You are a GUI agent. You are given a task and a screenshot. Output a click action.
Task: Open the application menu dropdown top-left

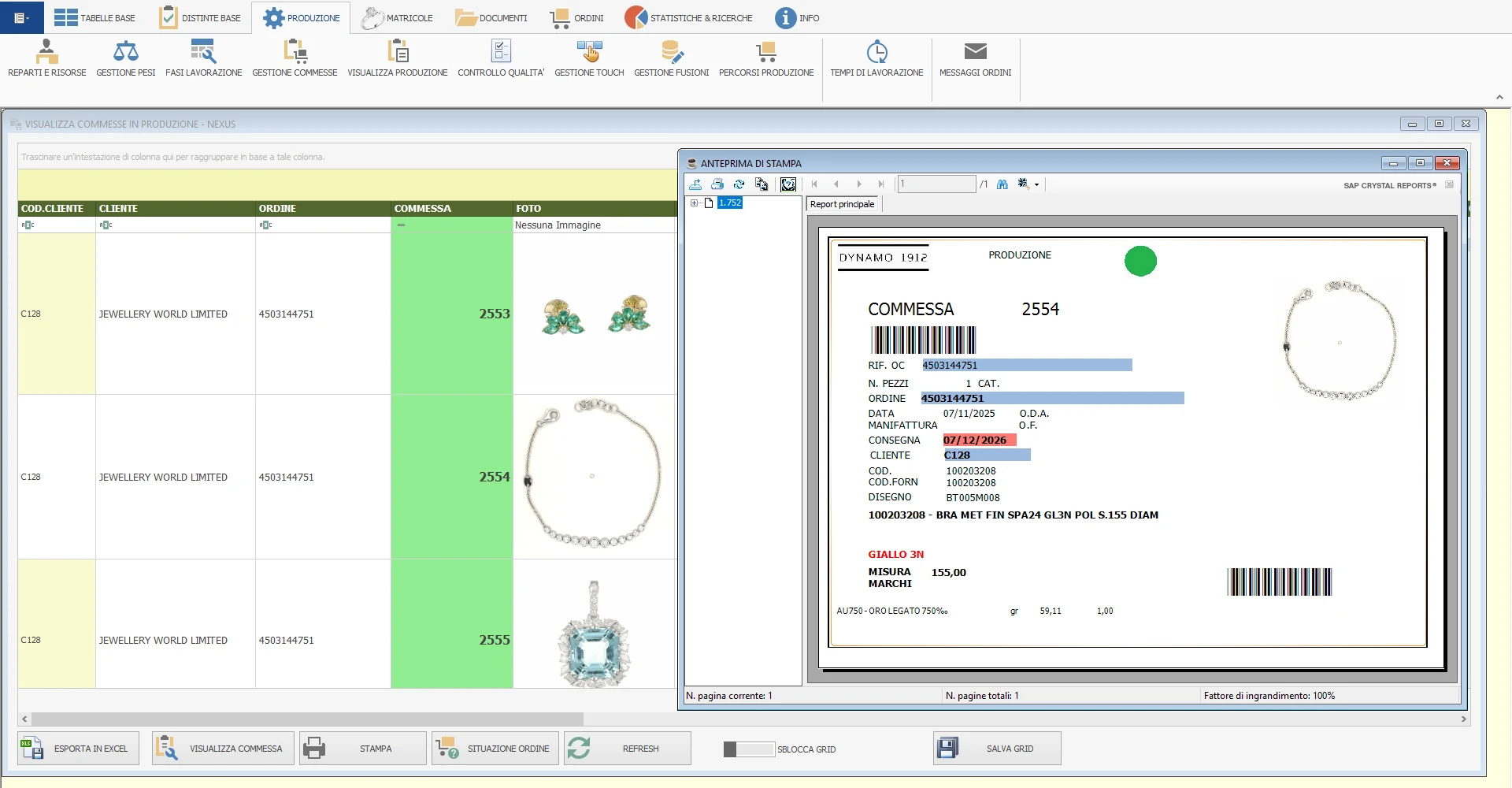click(x=21, y=17)
